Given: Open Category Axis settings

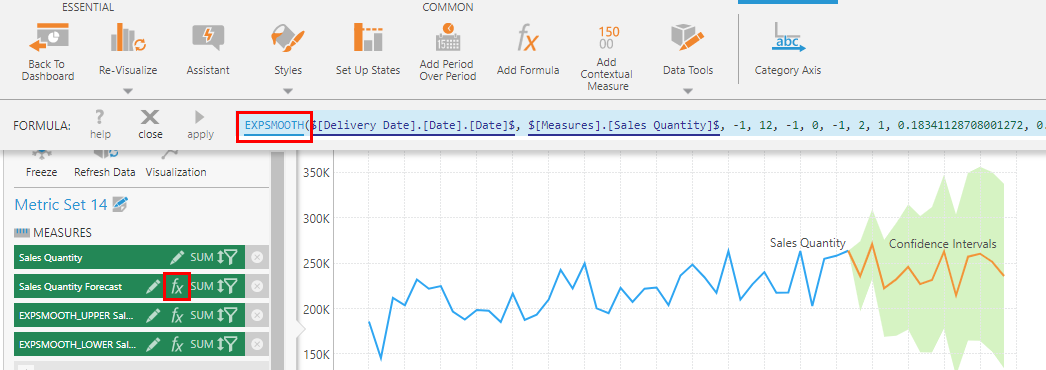Looking at the screenshot, I should [788, 37].
